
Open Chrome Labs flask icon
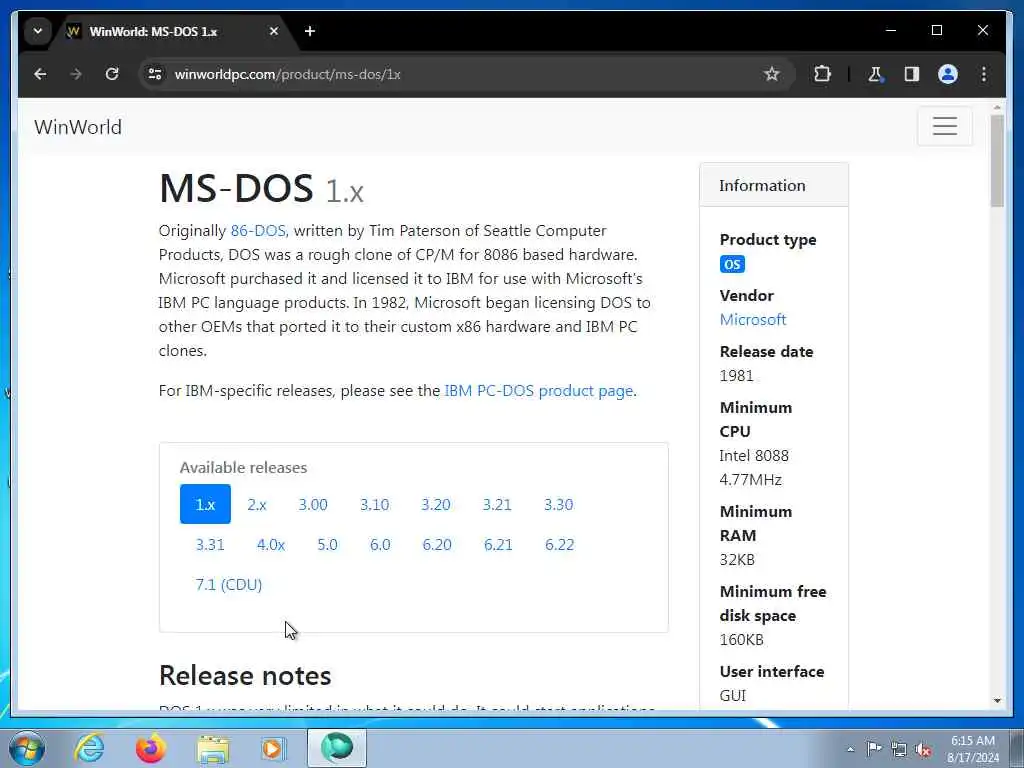point(875,74)
